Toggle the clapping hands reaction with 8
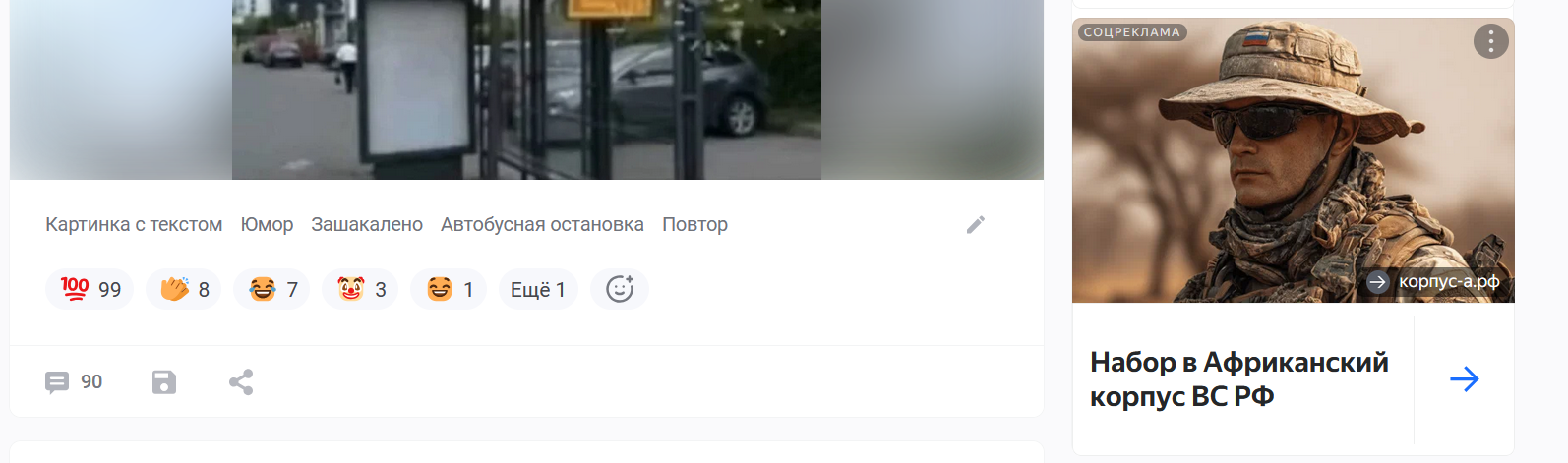The height and width of the screenshot is (463, 1568). pyautogui.click(x=184, y=289)
